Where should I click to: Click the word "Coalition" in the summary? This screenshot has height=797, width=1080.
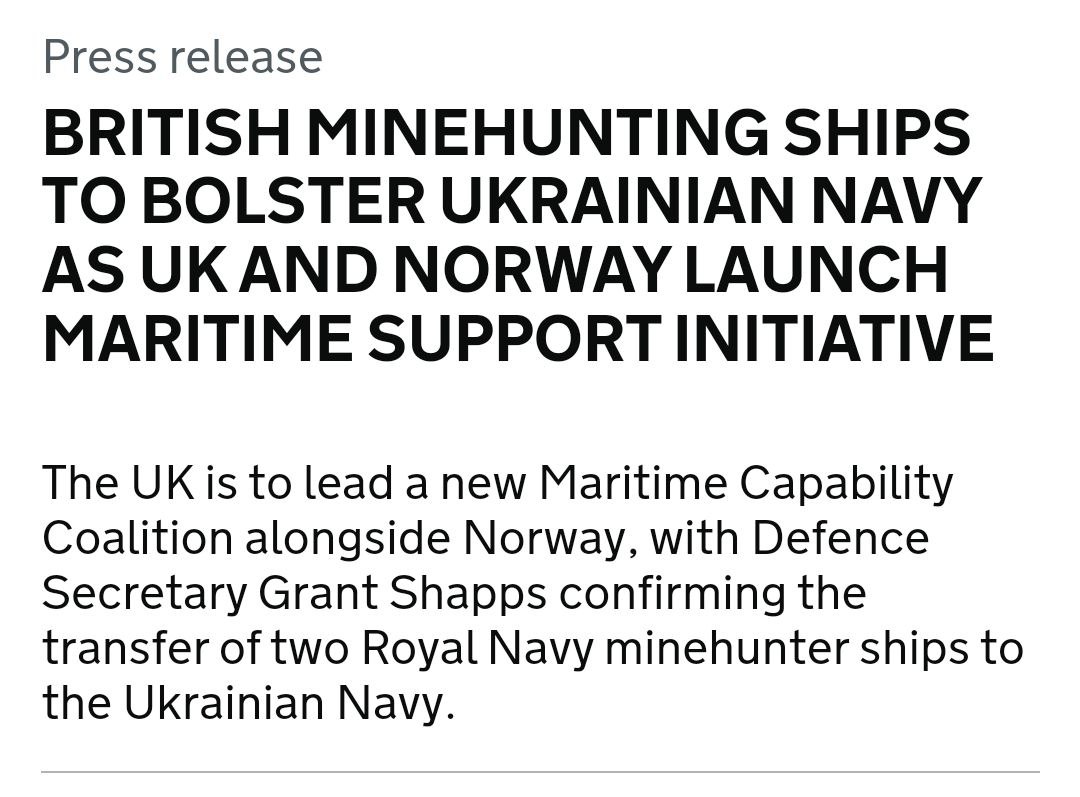[136, 539]
